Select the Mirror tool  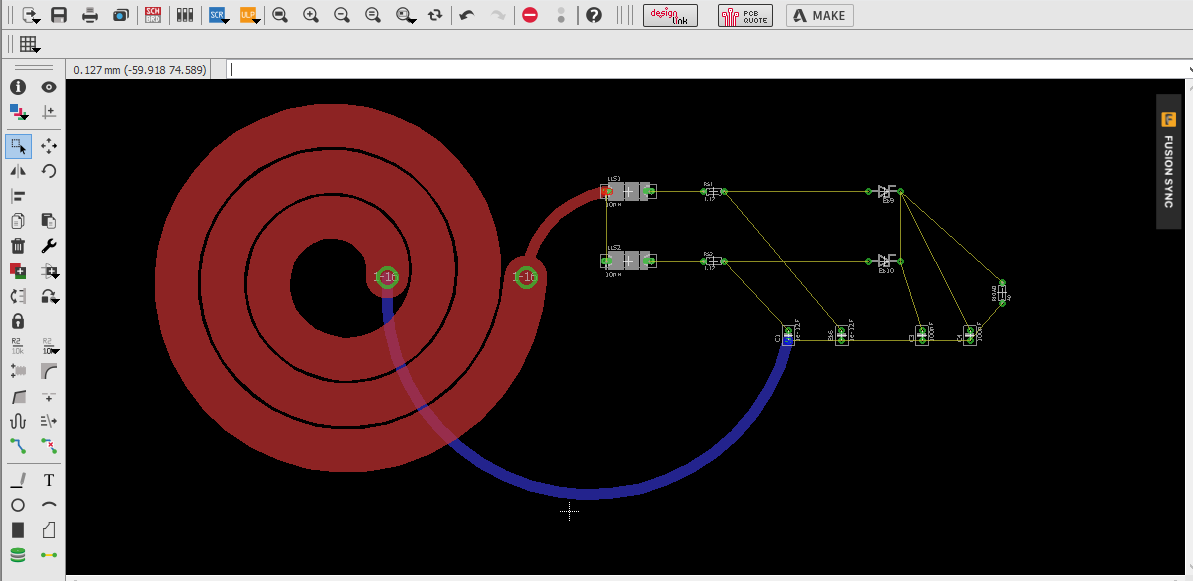(18, 171)
